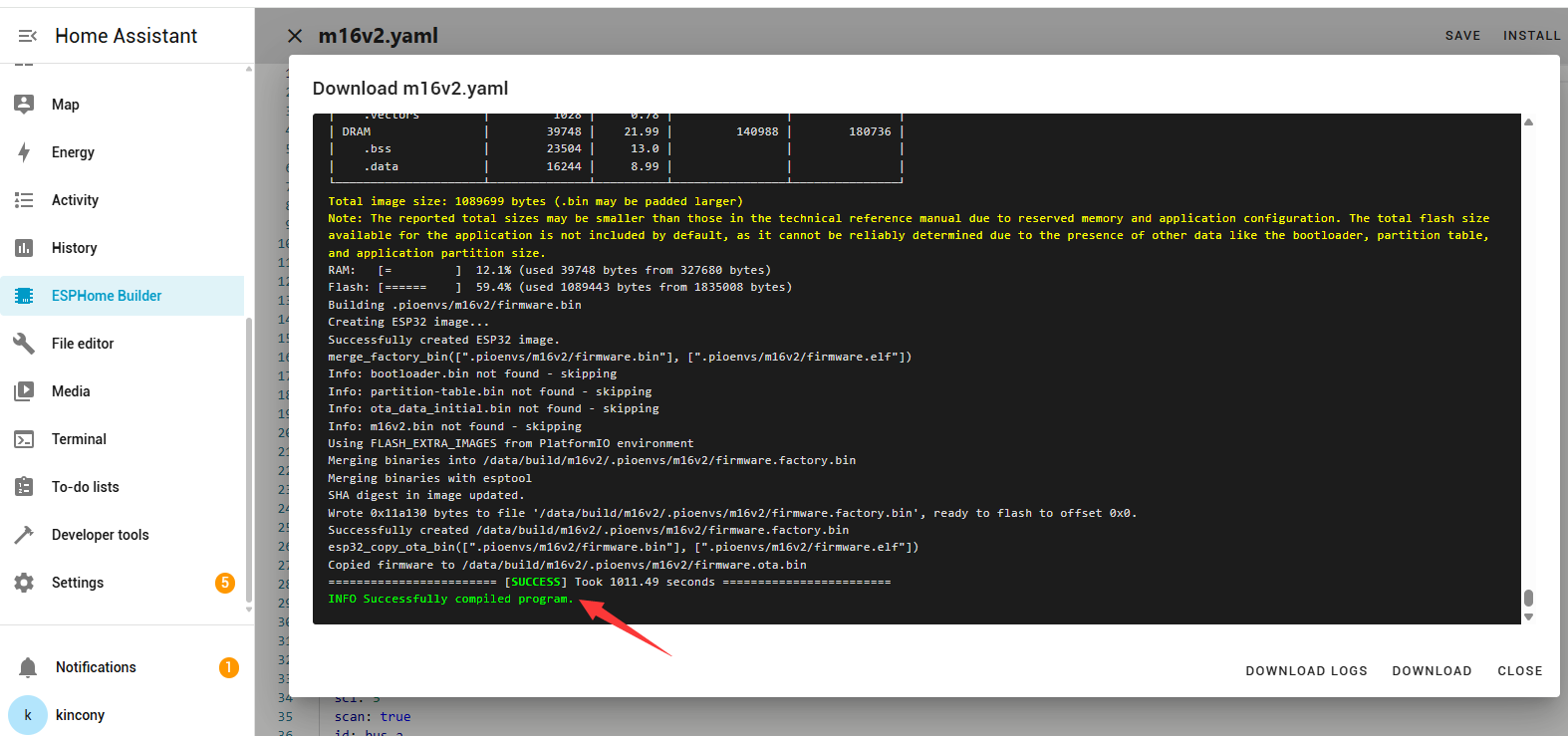Viewport: 1568px width, 736px height.
Task: Open the kincony user profile
Action: click(80, 715)
